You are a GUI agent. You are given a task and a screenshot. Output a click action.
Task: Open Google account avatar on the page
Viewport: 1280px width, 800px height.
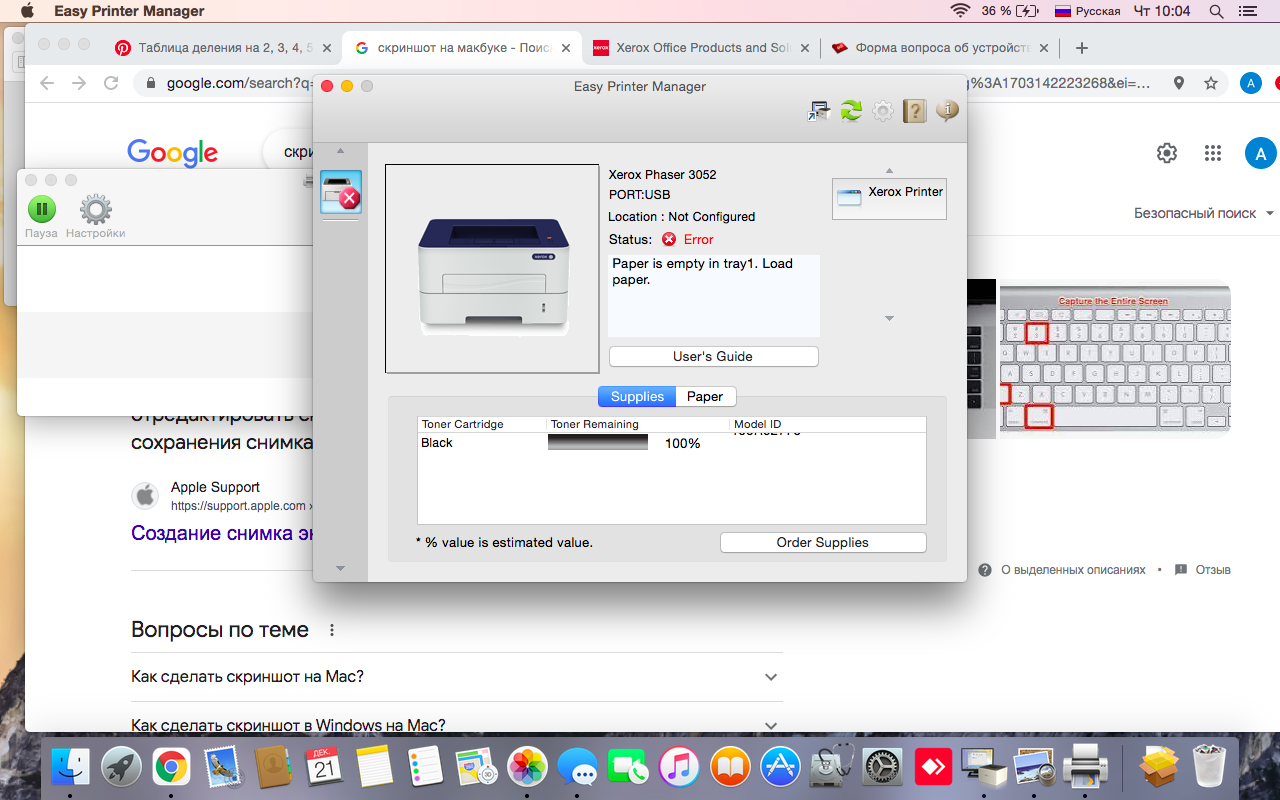tap(1260, 153)
